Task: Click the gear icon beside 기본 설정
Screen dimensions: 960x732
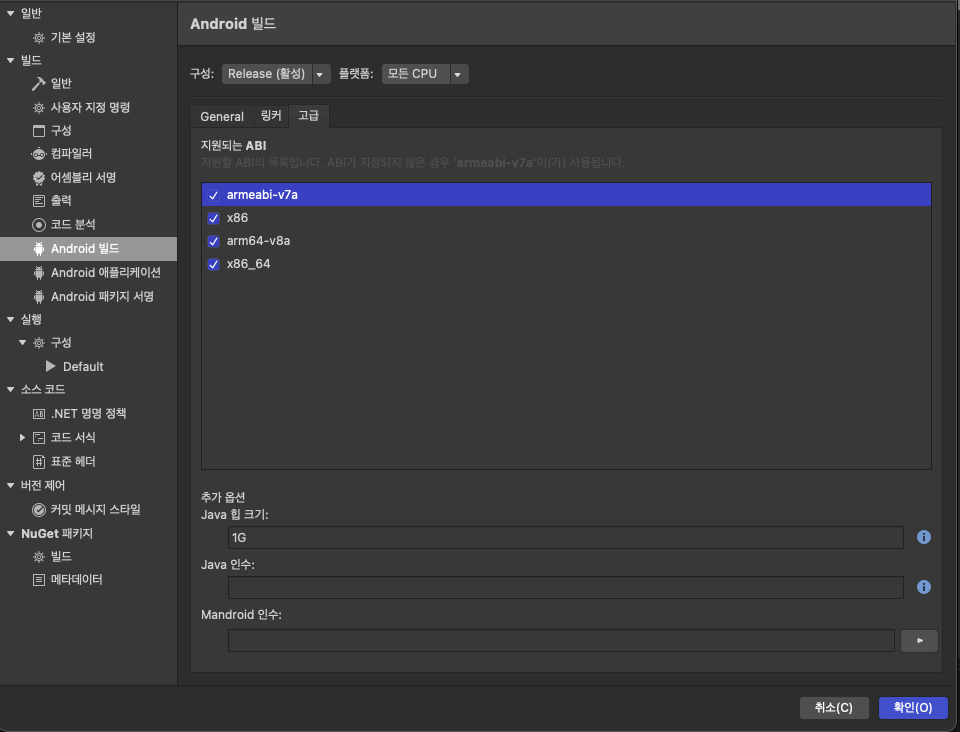Action: coord(39,38)
